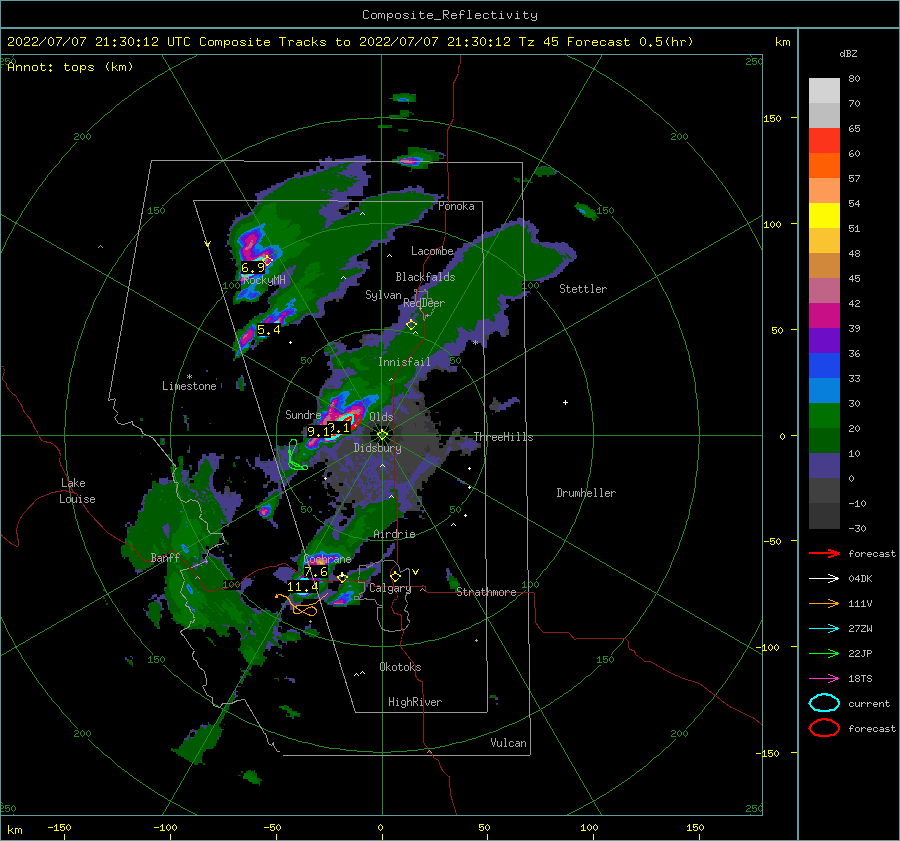Screen dimensions: 900x841
Task: Pick the magenta swatch near 39 dBZ
Action: (x=824, y=315)
